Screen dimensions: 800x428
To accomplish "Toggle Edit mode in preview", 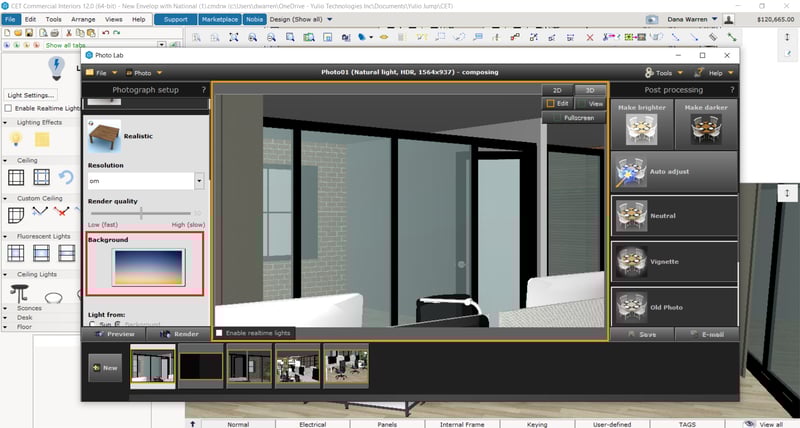I will point(558,104).
